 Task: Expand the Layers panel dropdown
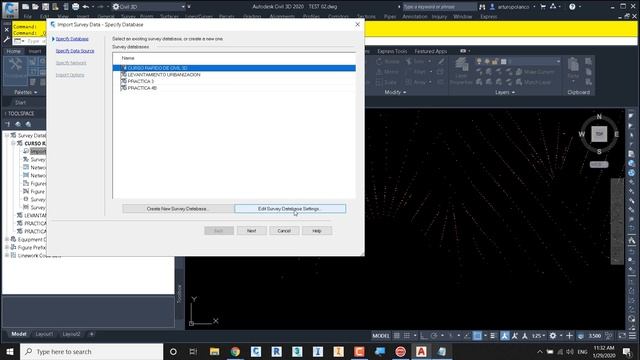point(505,92)
